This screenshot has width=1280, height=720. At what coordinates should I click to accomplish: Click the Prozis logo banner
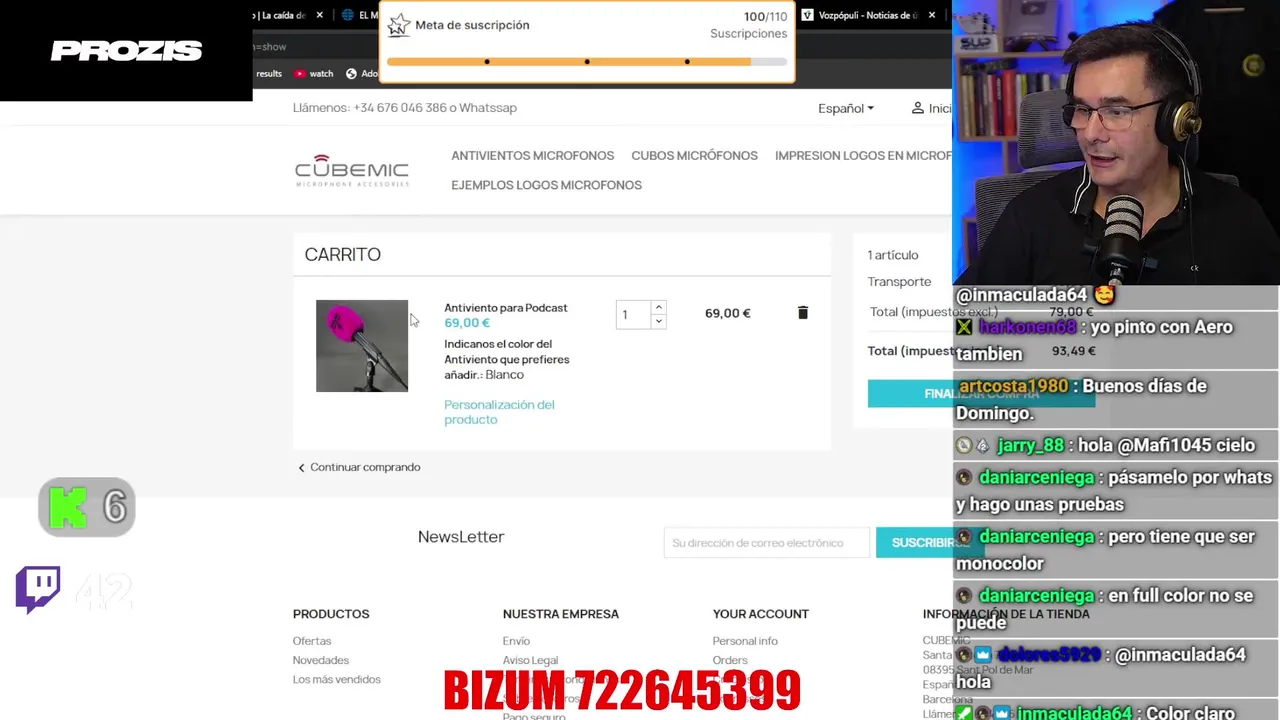point(126,50)
